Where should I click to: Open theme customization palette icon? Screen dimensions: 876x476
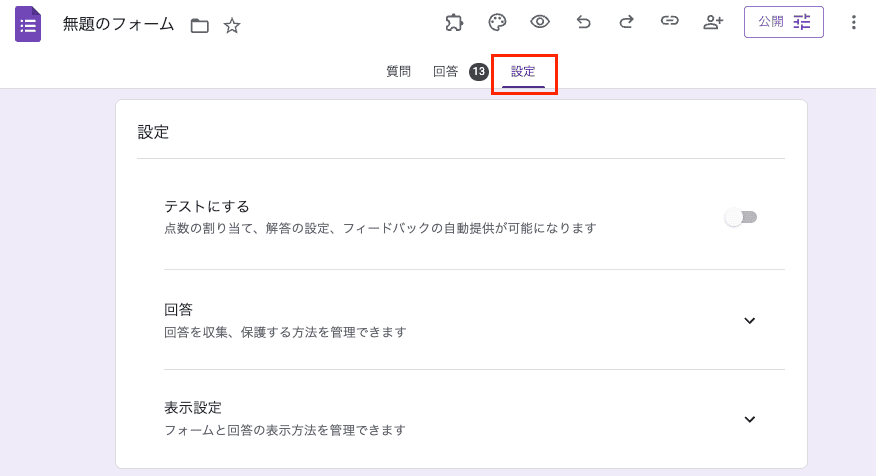click(497, 22)
